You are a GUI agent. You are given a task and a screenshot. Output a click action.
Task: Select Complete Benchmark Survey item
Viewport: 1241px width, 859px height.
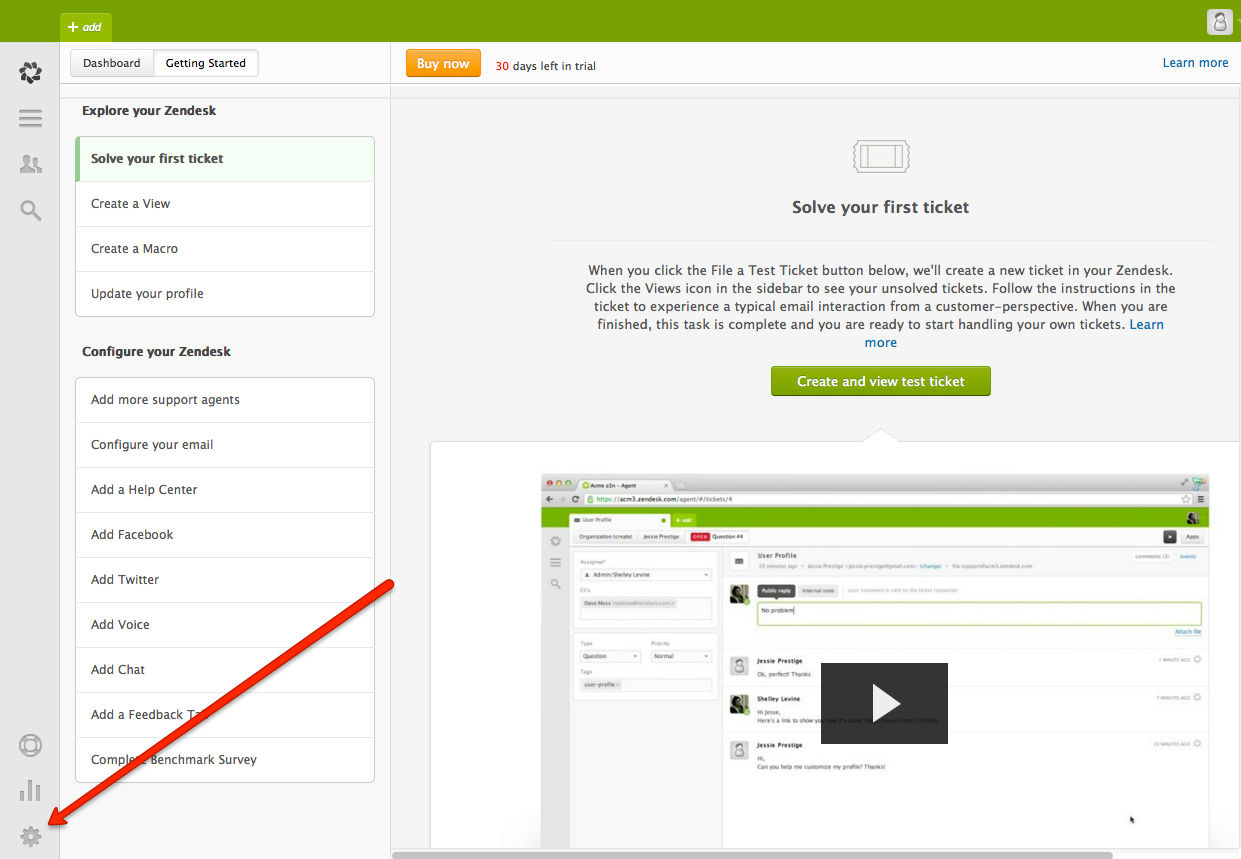click(x=225, y=760)
